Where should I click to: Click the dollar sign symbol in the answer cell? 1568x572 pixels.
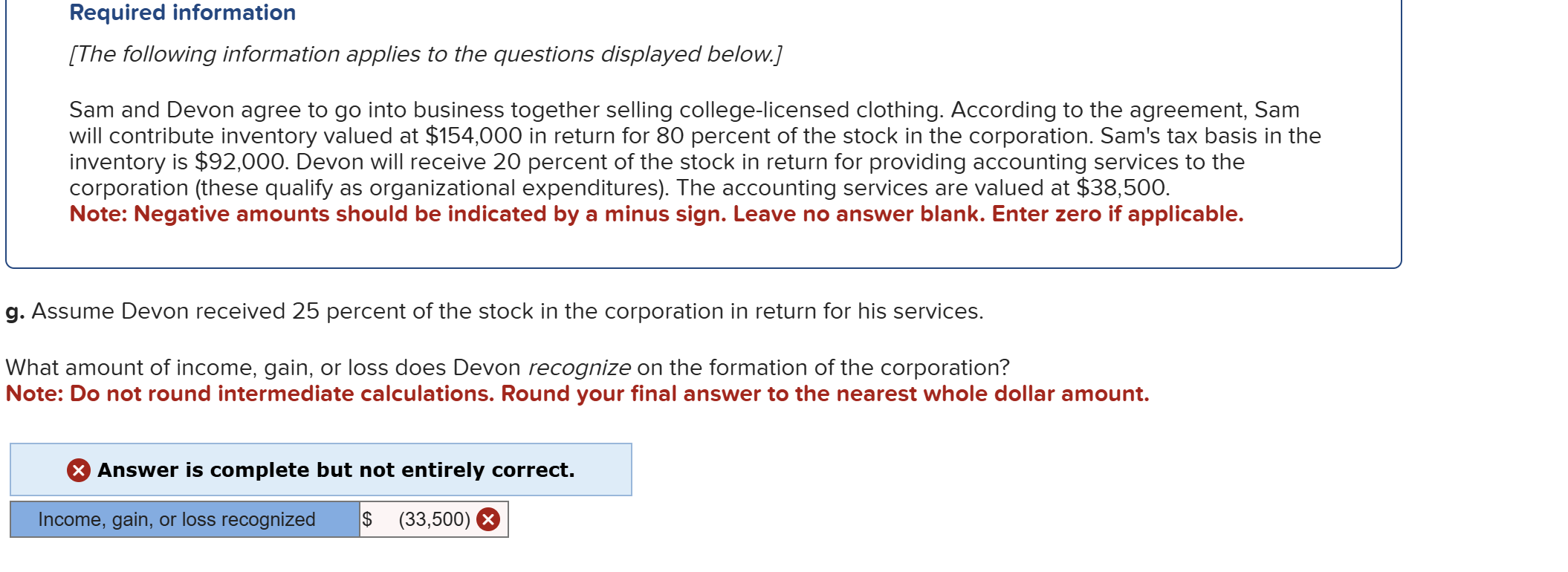click(x=366, y=520)
